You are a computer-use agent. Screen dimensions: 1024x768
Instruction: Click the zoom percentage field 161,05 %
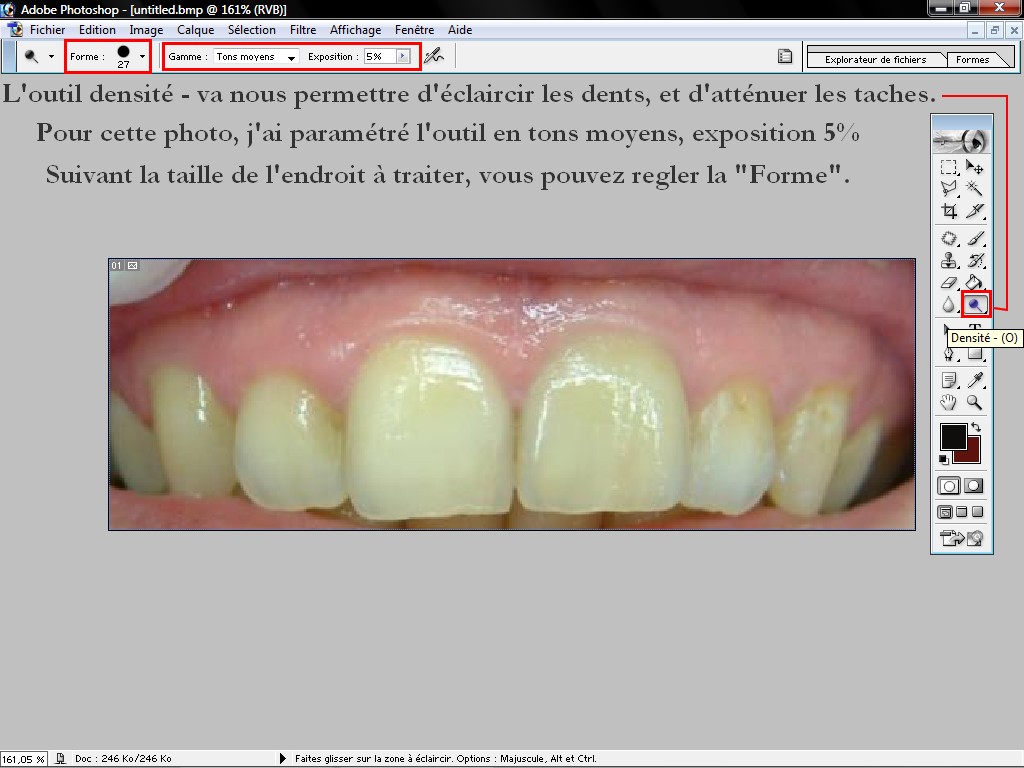pos(24,759)
